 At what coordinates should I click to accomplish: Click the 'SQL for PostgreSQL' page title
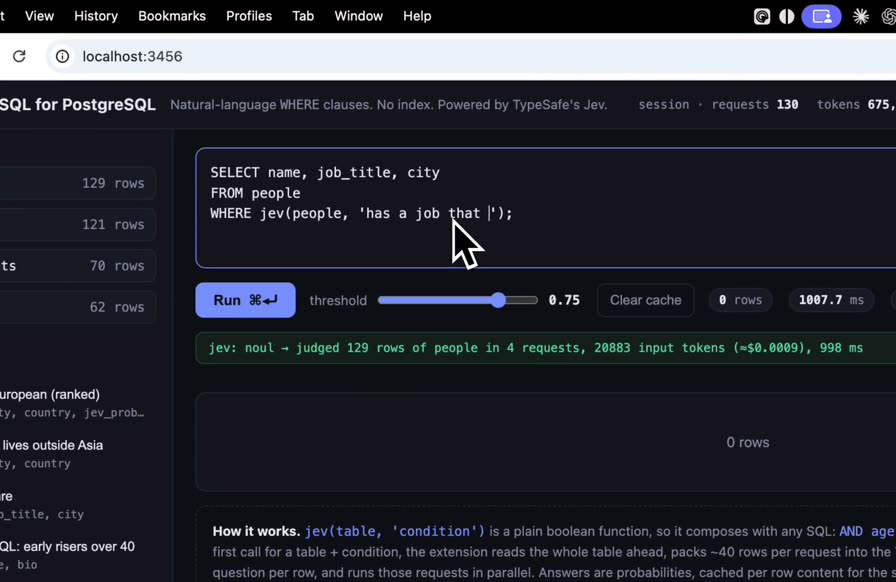(x=78, y=105)
